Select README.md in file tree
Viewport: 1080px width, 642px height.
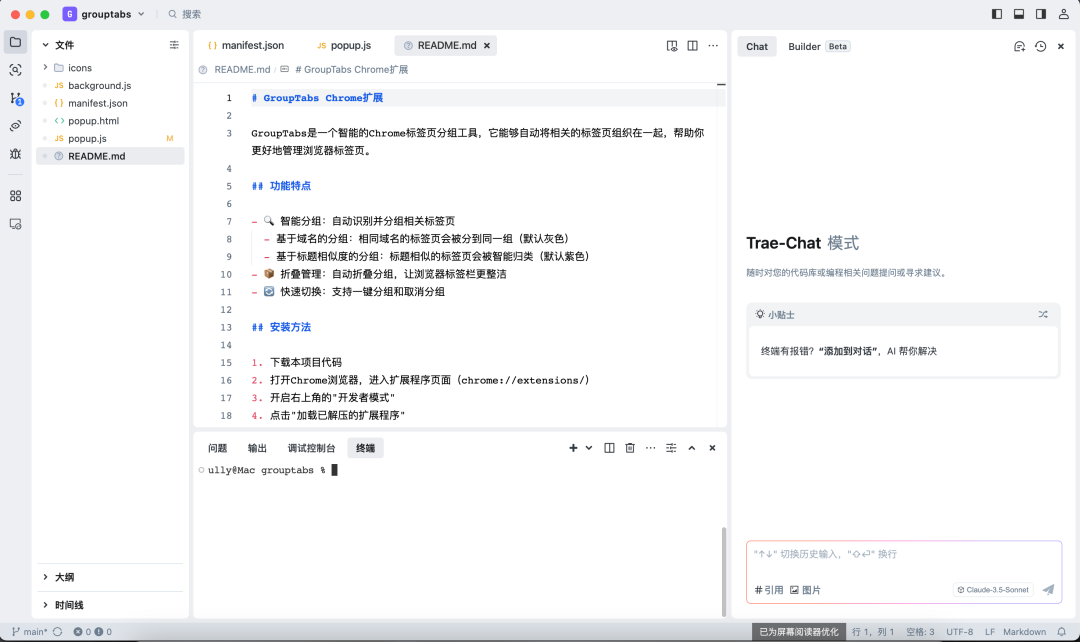point(110,156)
